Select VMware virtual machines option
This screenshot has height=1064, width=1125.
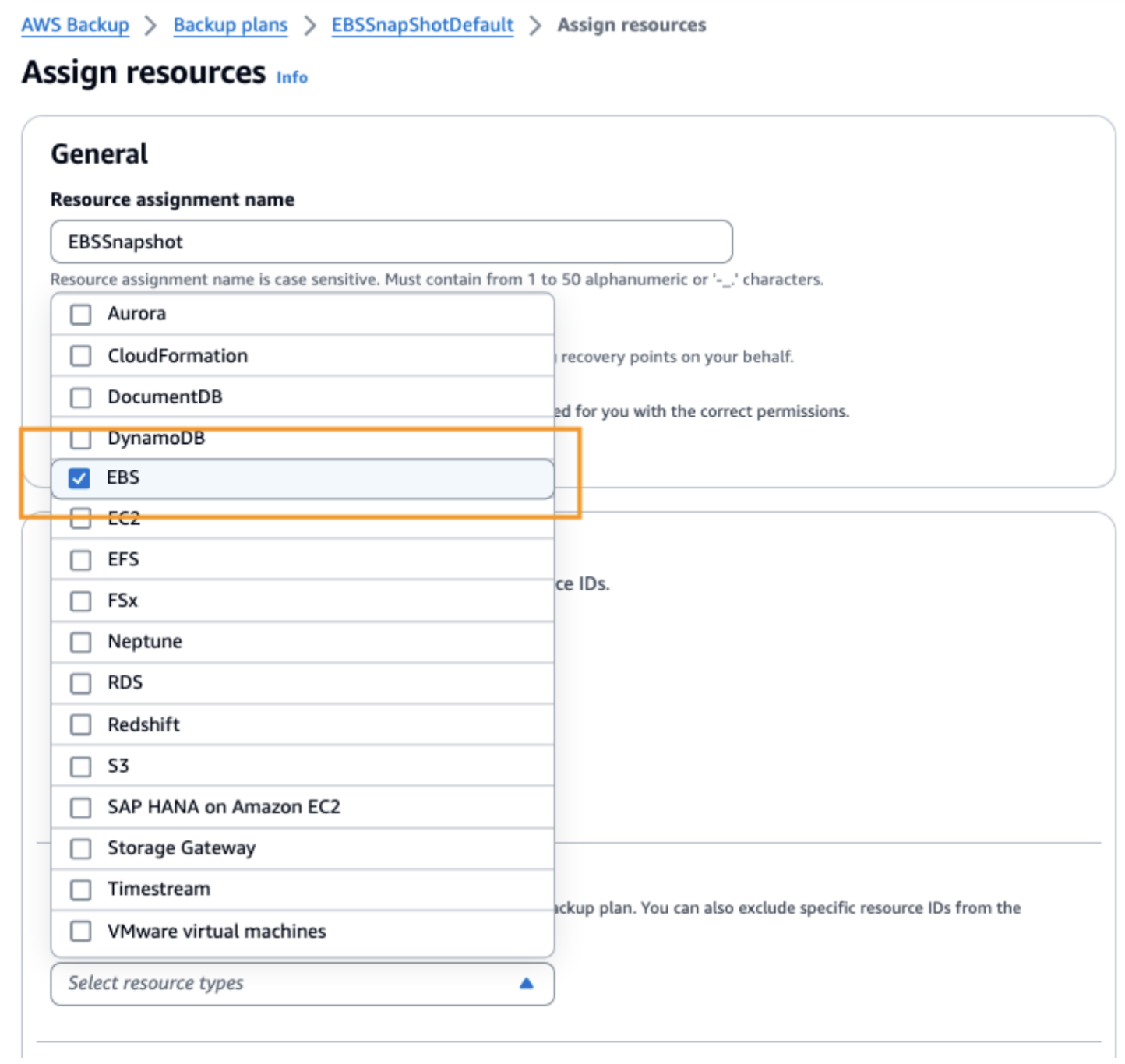coord(81,931)
